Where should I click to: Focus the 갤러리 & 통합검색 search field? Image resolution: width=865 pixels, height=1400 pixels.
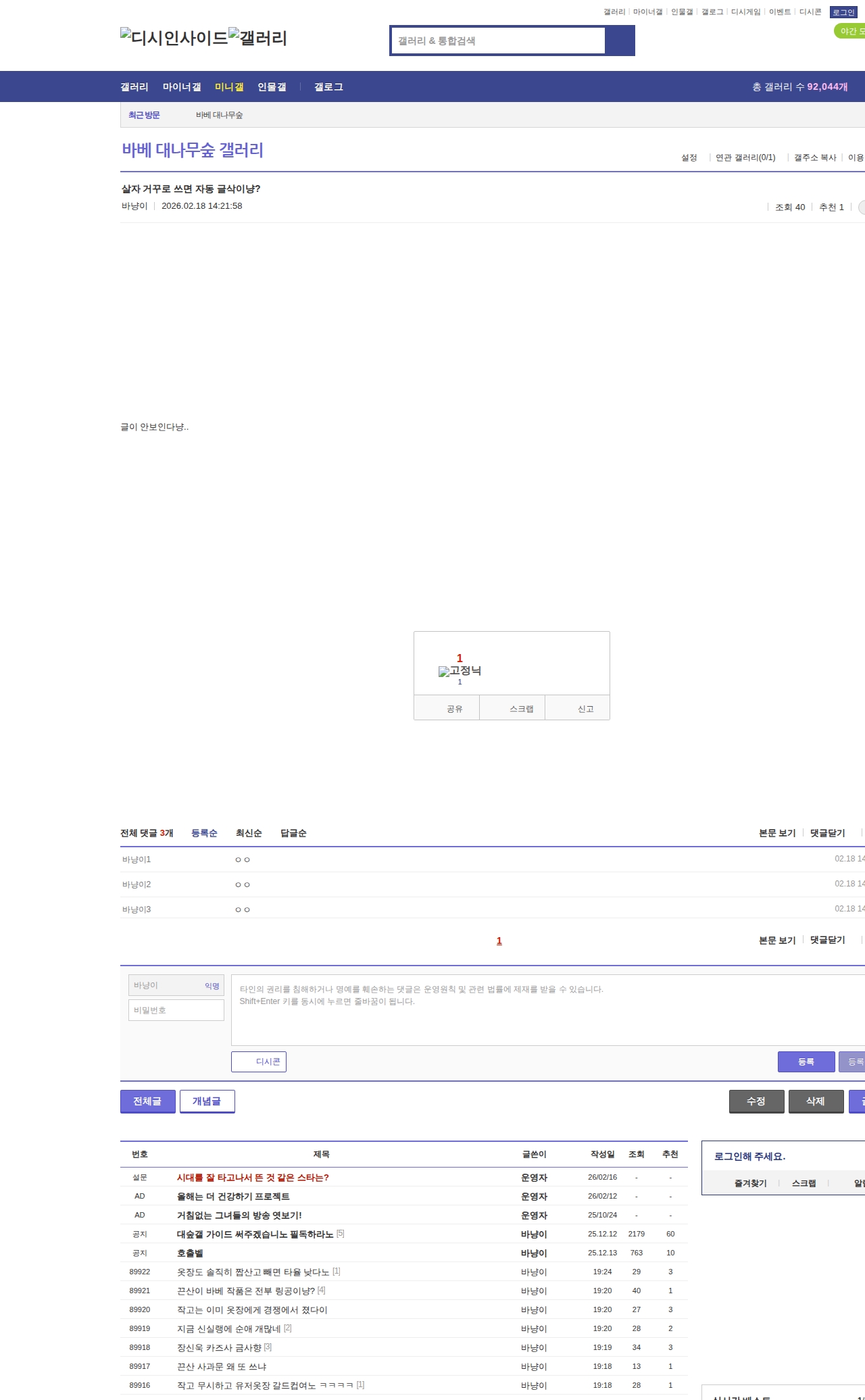pyautogui.click(x=498, y=41)
